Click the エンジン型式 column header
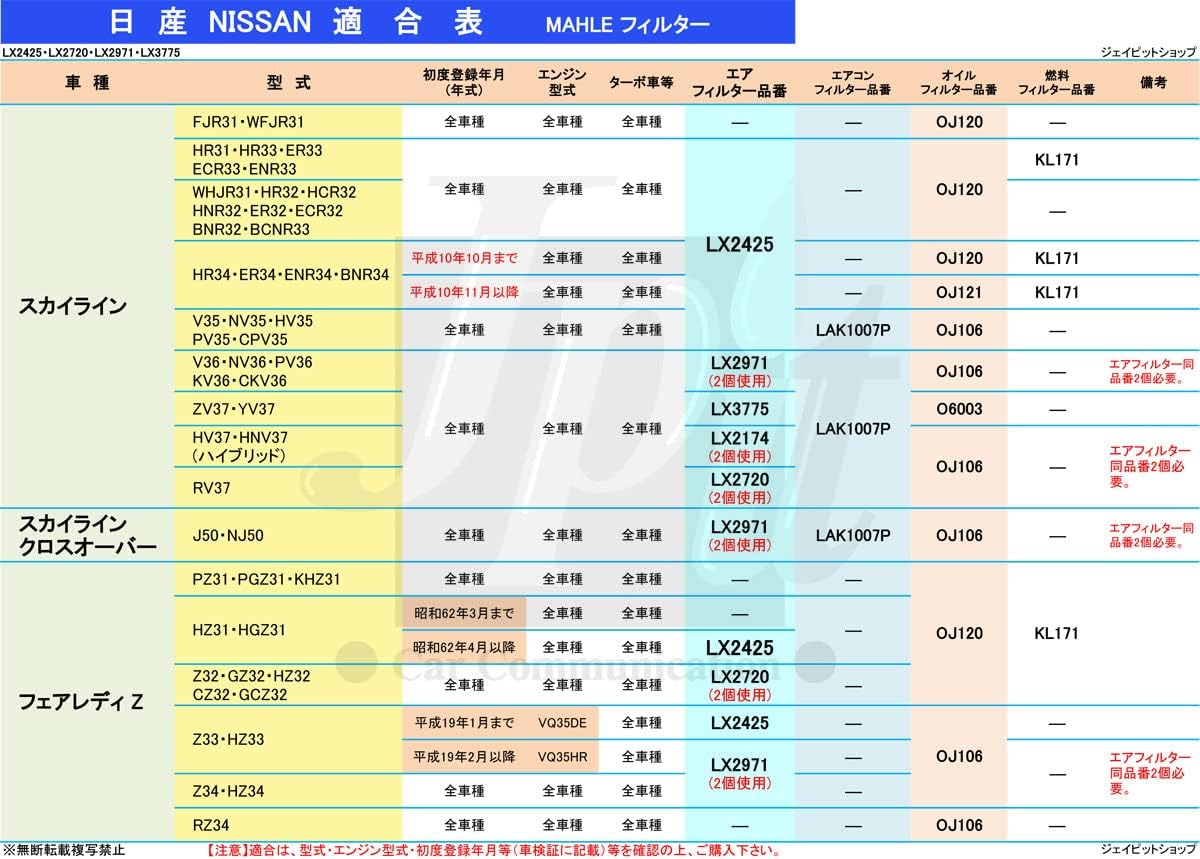 pos(562,83)
